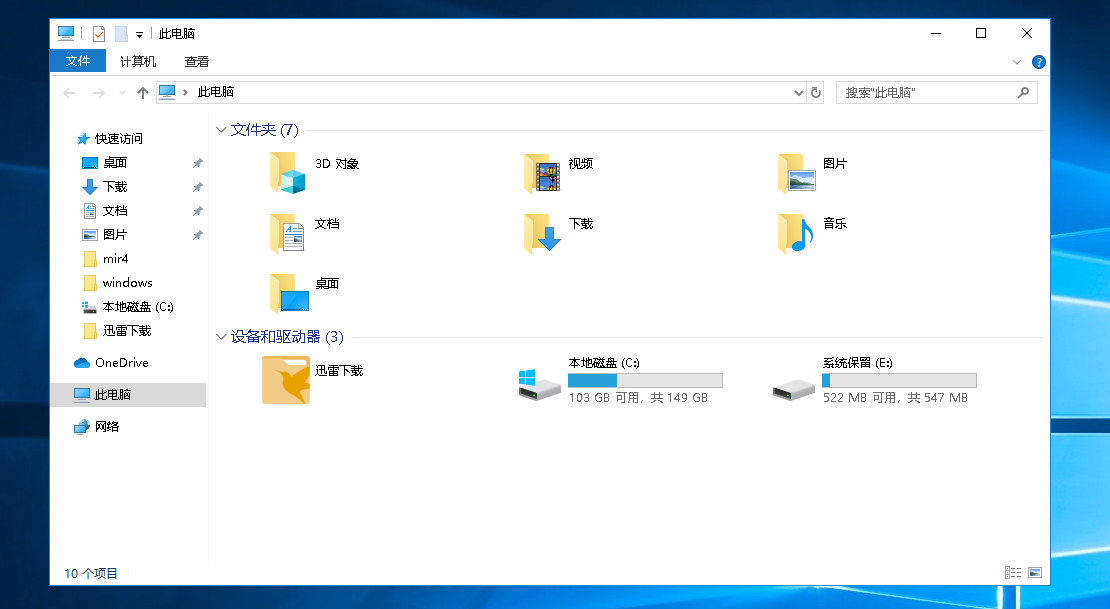
Task: Open the 3D 对象 folder icon
Action: click(x=287, y=173)
